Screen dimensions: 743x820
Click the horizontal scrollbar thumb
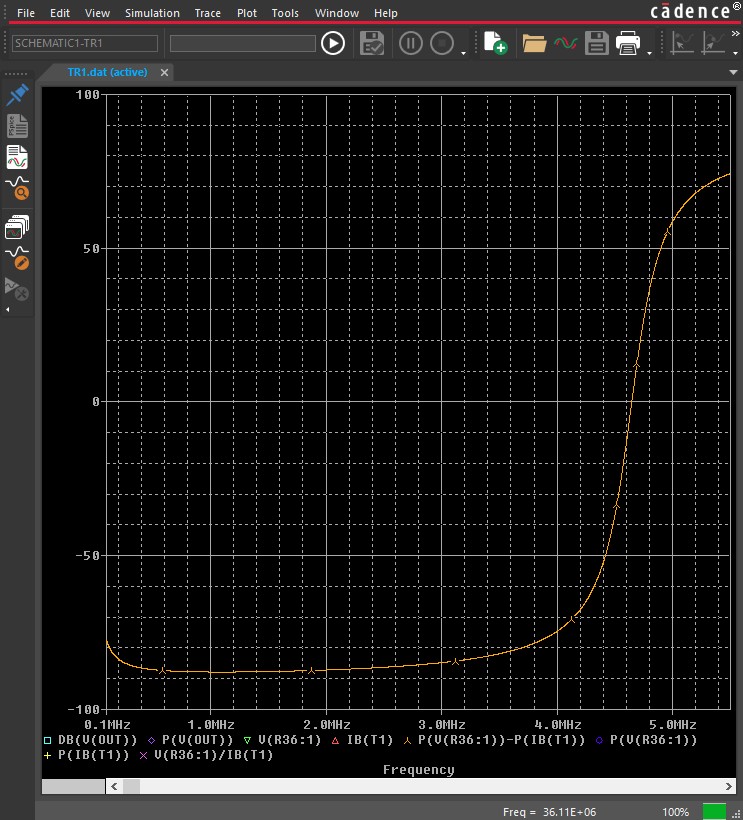[x=131, y=786]
